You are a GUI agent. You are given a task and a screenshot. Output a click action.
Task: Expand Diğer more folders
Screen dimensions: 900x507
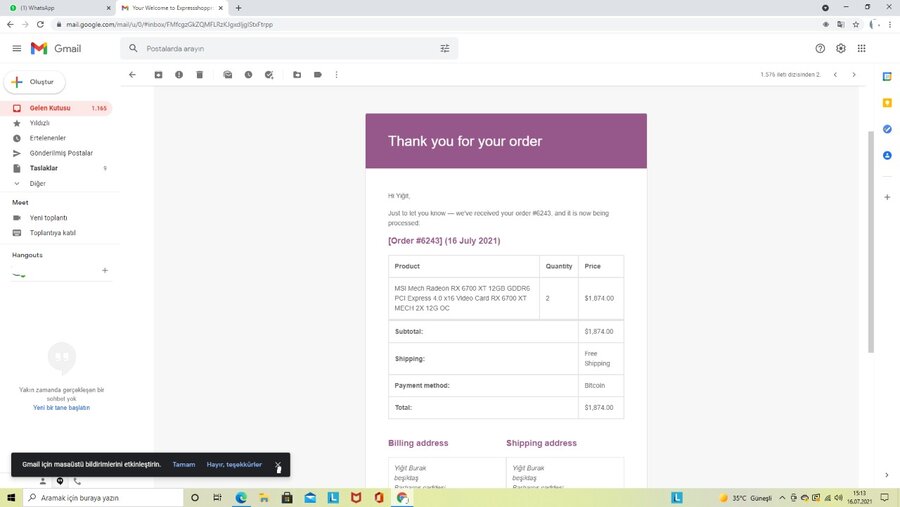pyautogui.click(x=56, y=184)
